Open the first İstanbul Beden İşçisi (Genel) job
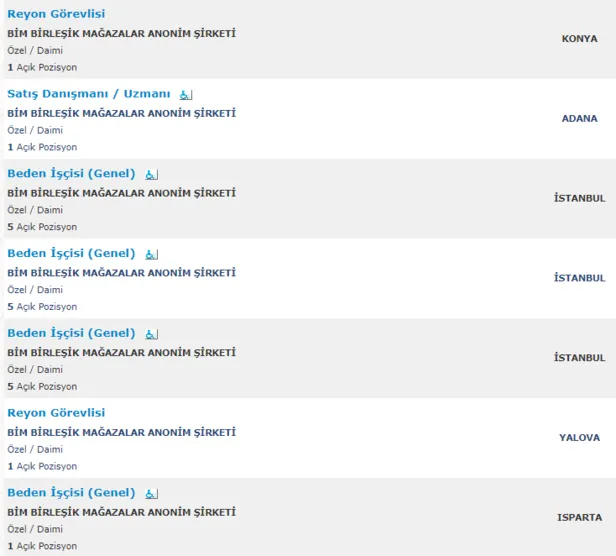616x556 pixels. click(71, 174)
